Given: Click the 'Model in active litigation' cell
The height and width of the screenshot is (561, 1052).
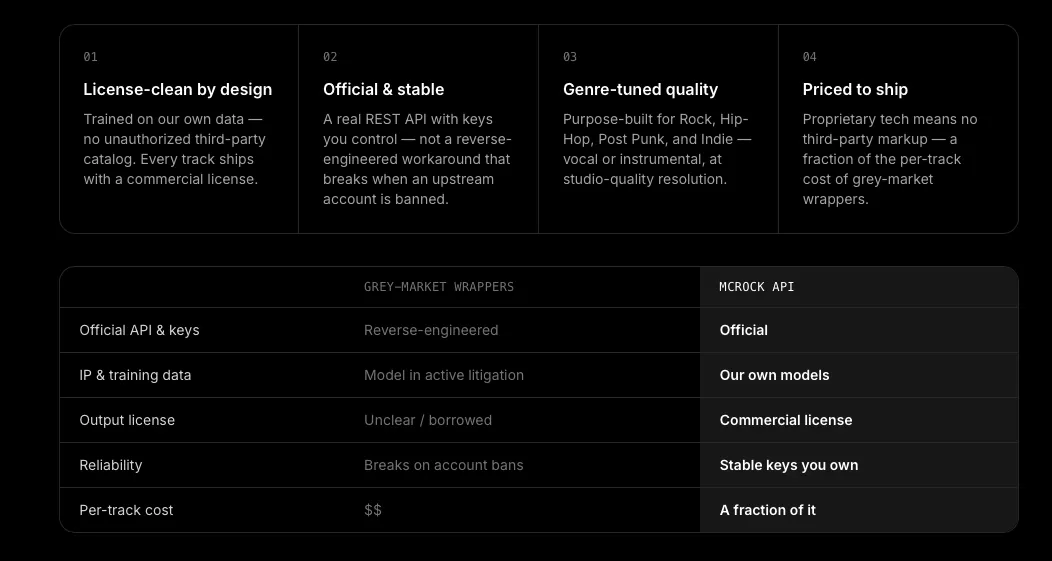Looking at the screenshot, I should click(x=443, y=375).
